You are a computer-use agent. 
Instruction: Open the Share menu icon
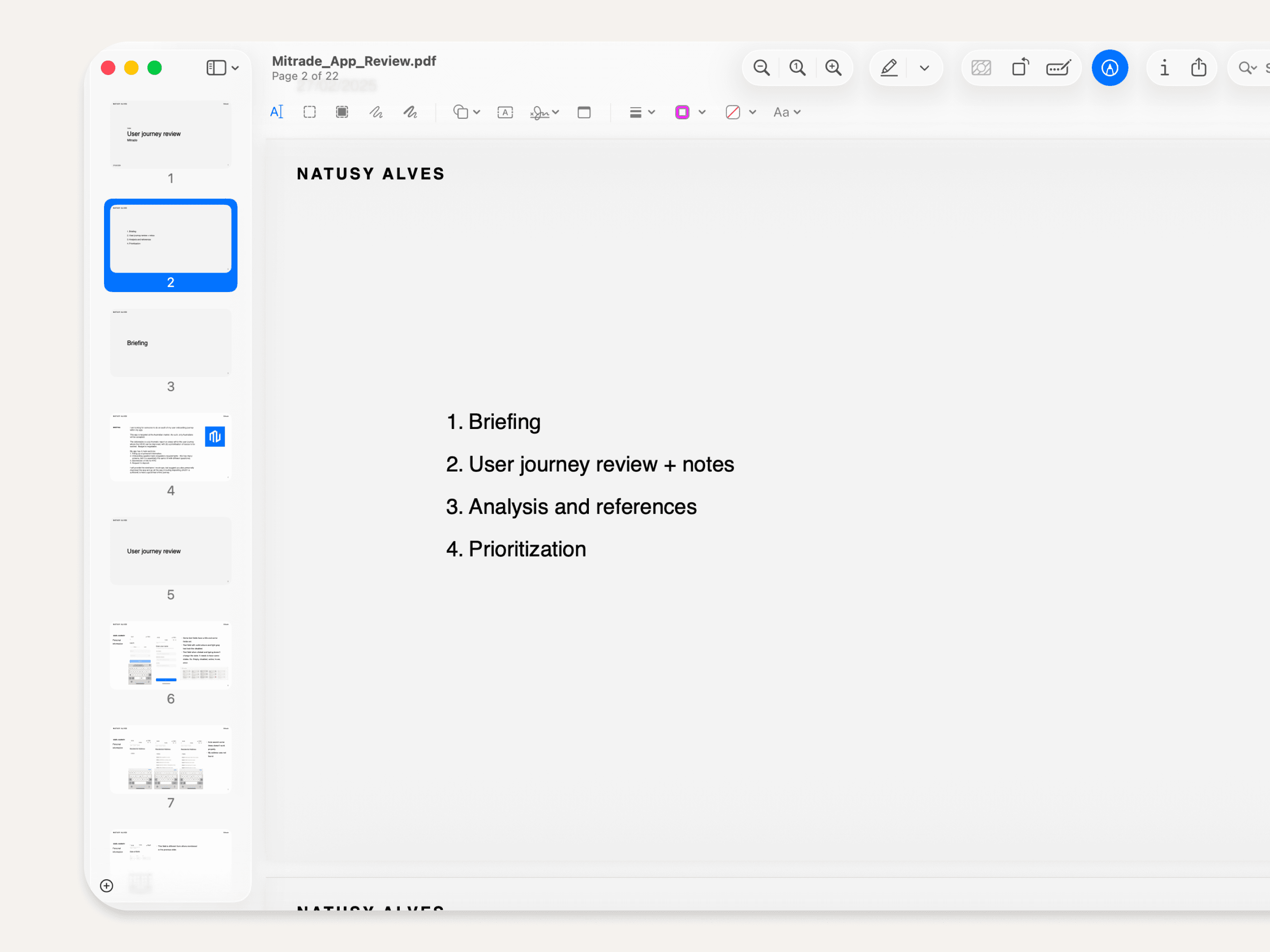pyautogui.click(x=1199, y=68)
